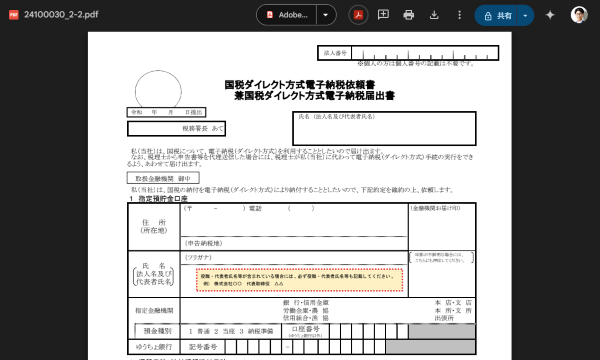The image size is (600, 360).
Task: Click the 1 指定預貯金口座 heading
Action: point(158,199)
